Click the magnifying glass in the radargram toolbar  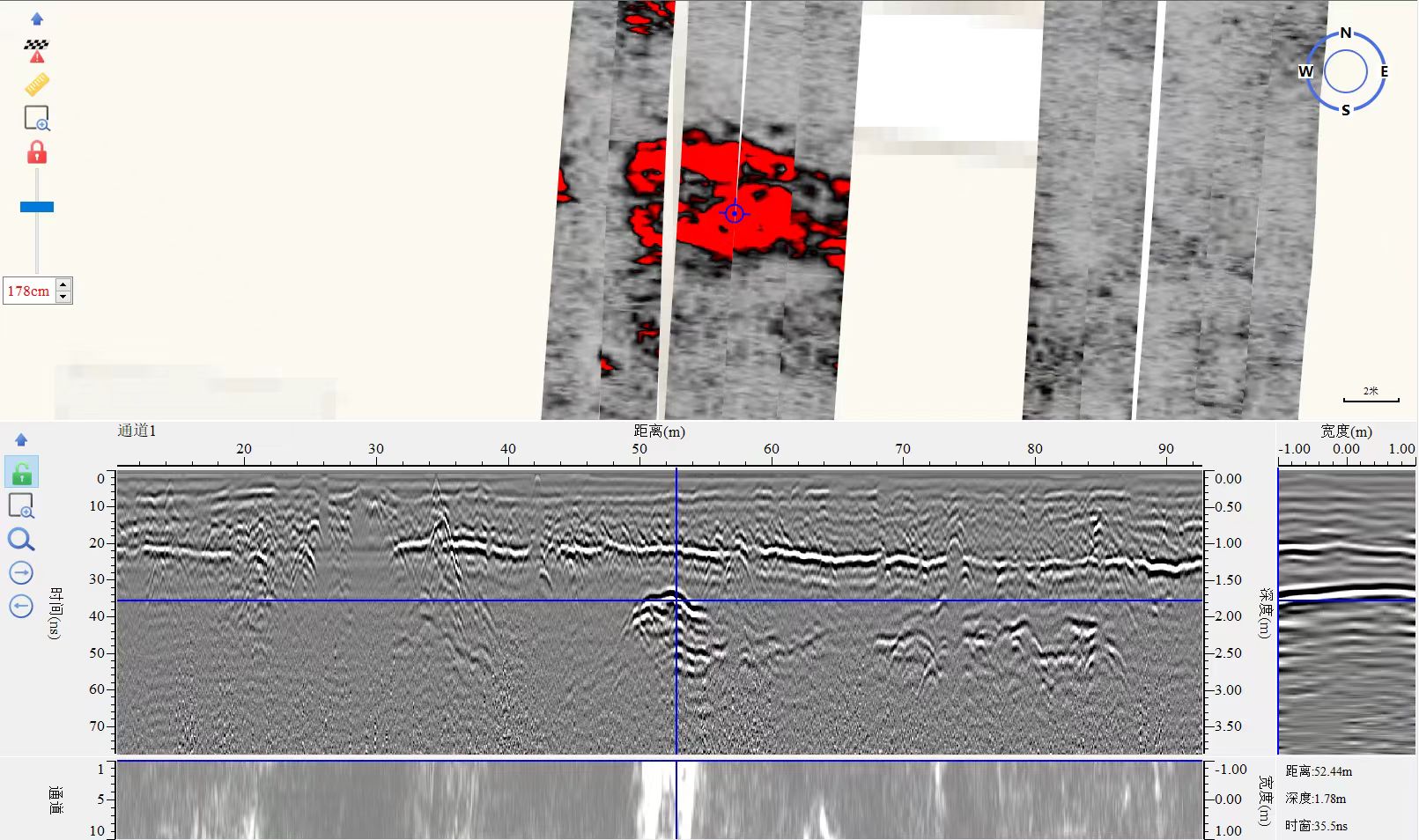tap(21, 540)
